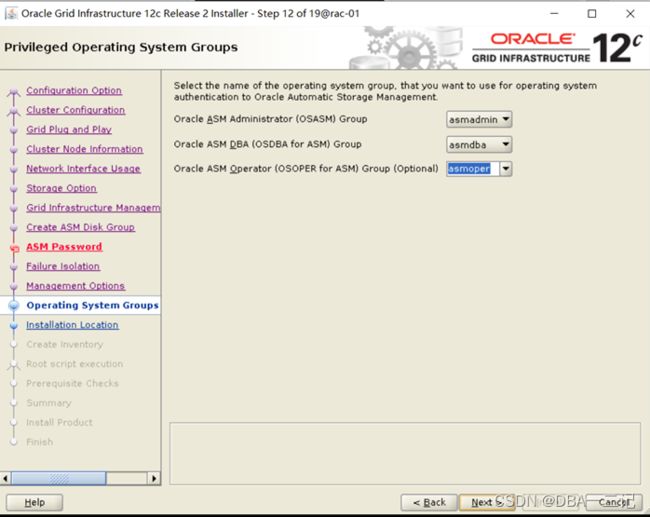Click the Cancel button
This screenshot has width=650, height=517.
coord(614,502)
